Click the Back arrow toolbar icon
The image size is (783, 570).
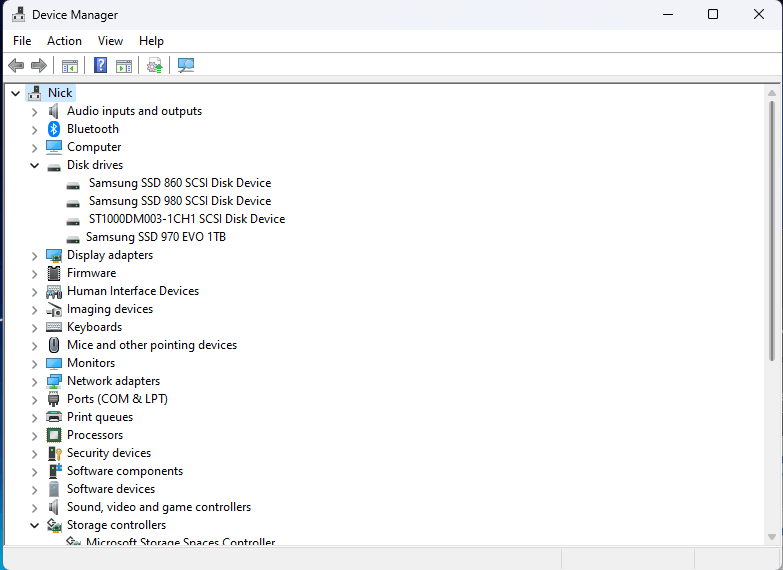click(x=16, y=65)
